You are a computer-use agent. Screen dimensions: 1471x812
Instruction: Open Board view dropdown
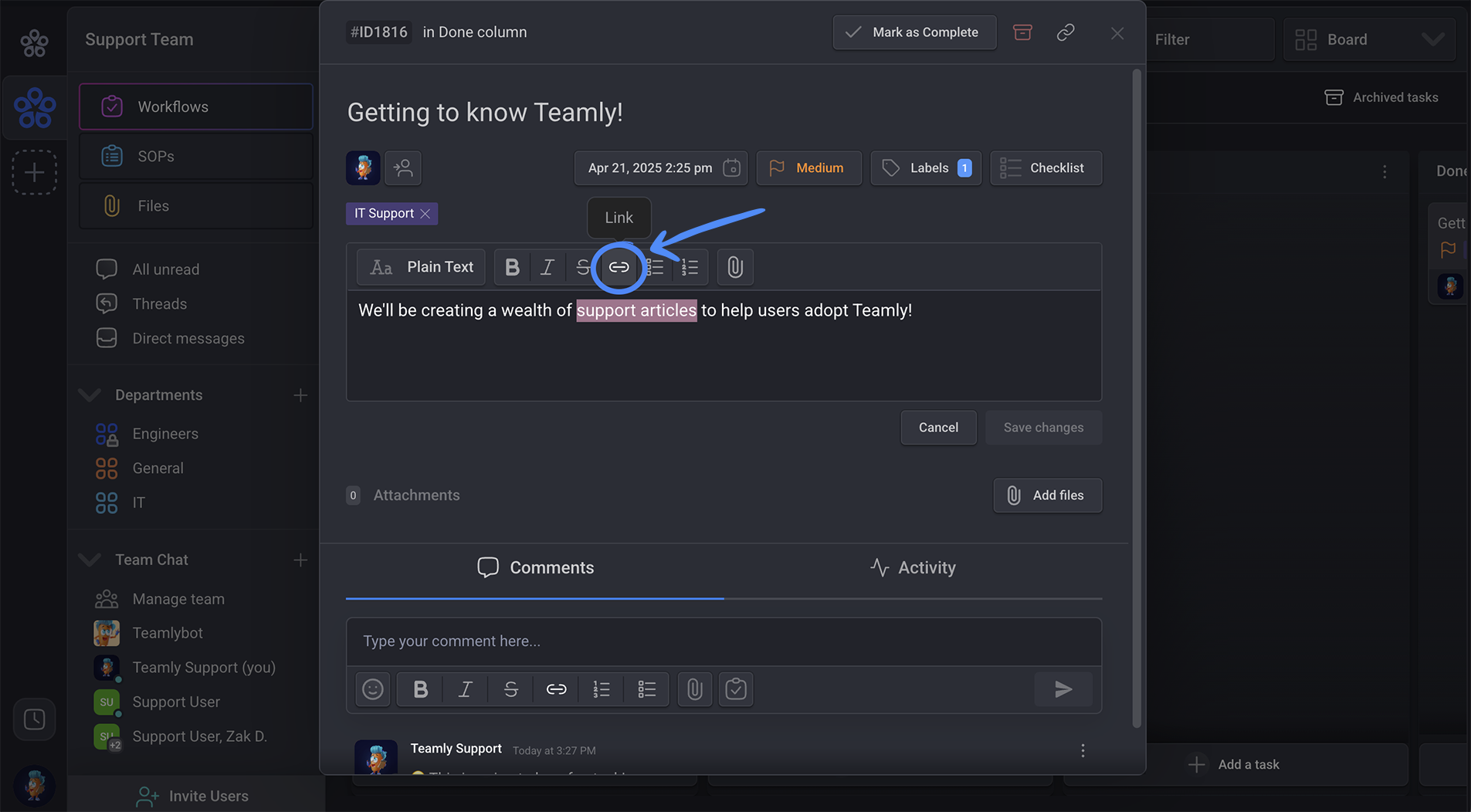coord(1369,39)
